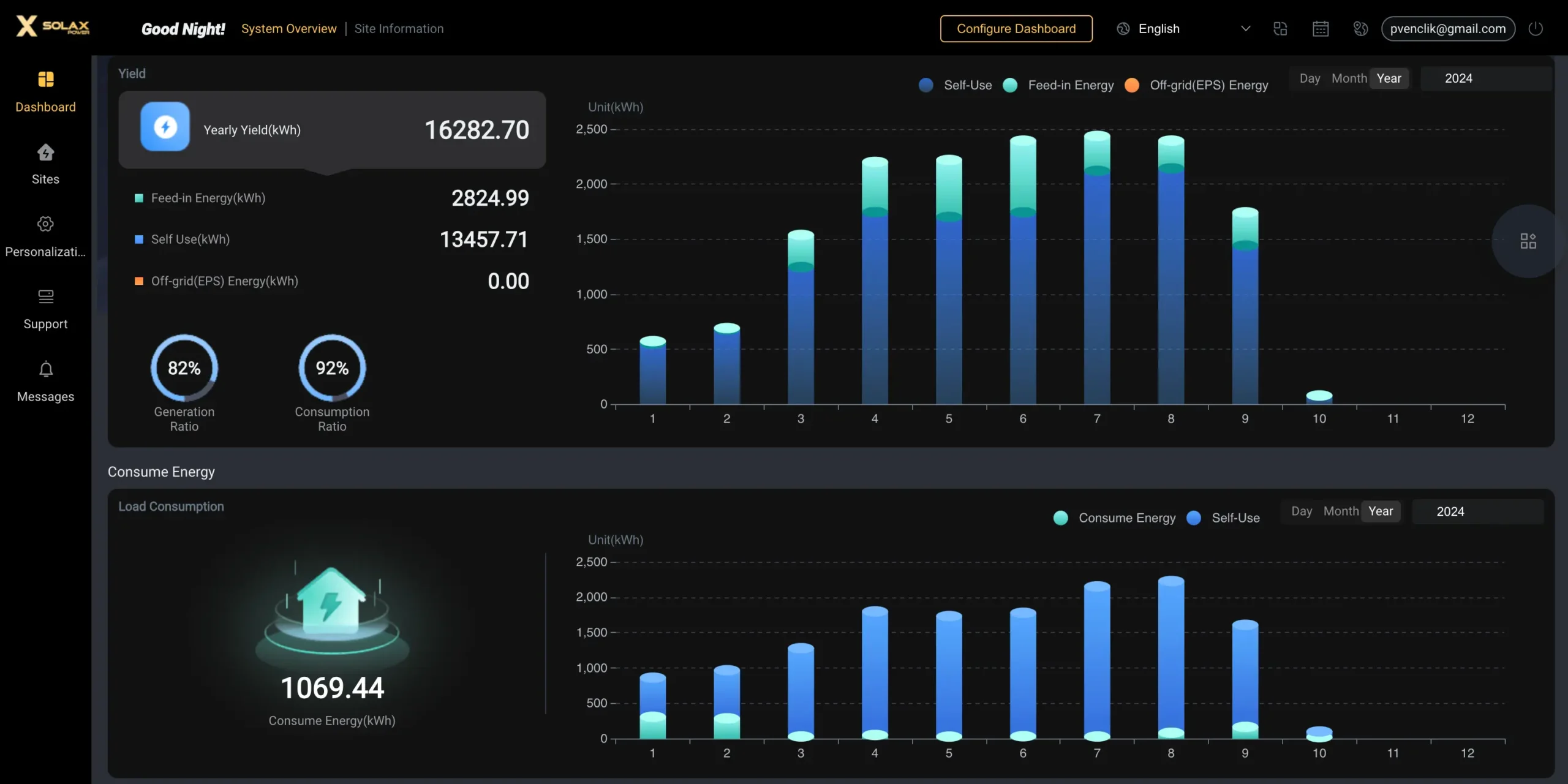This screenshot has width=1568, height=784.
Task: Click the Yearly Yield lightning icon
Action: click(x=165, y=127)
